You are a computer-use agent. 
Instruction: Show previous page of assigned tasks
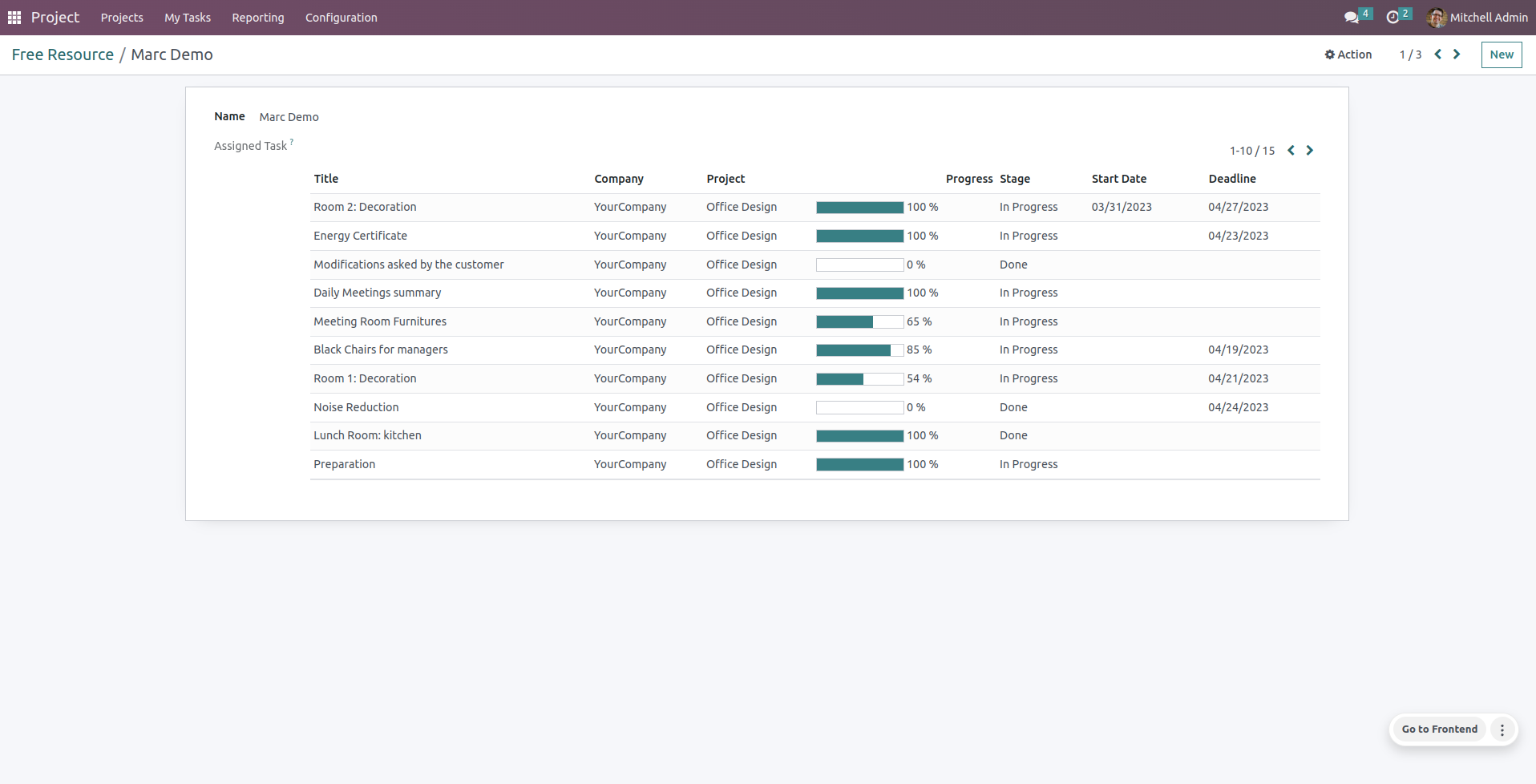pyautogui.click(x=1291, y=151)
